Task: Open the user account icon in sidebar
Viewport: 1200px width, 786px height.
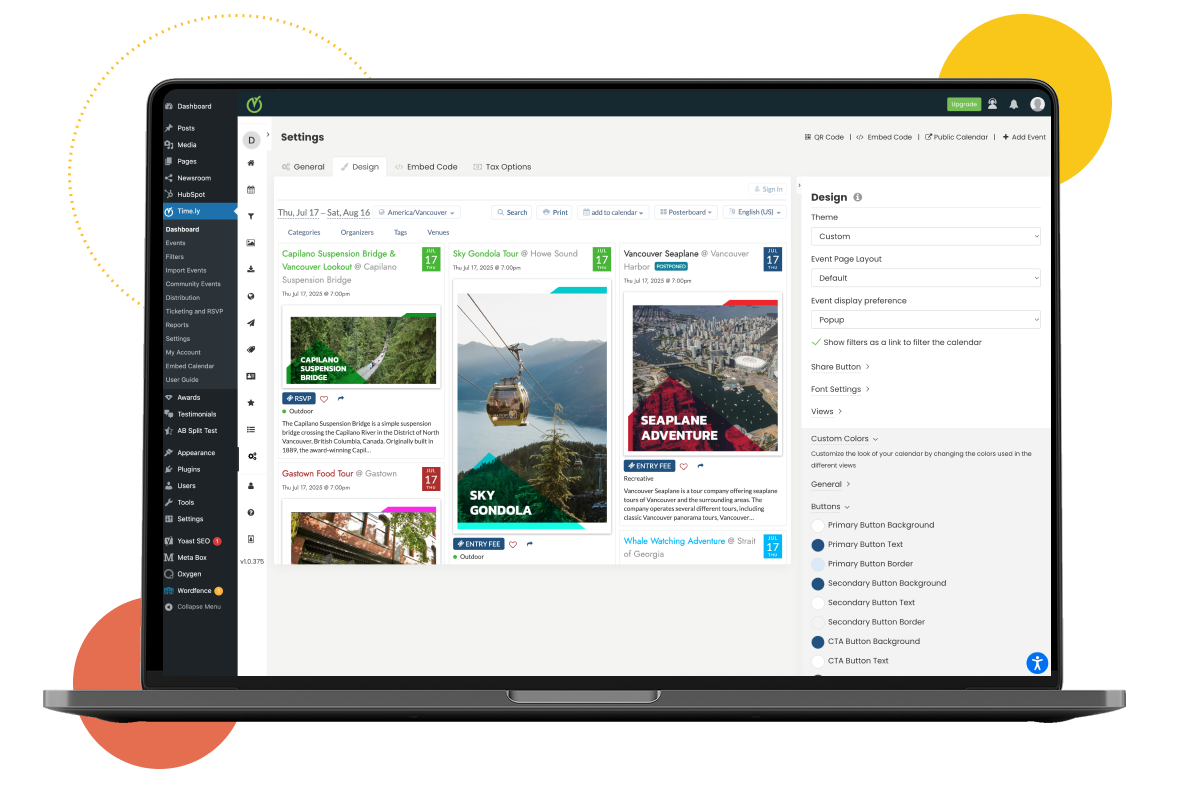Action: [251, 485]
